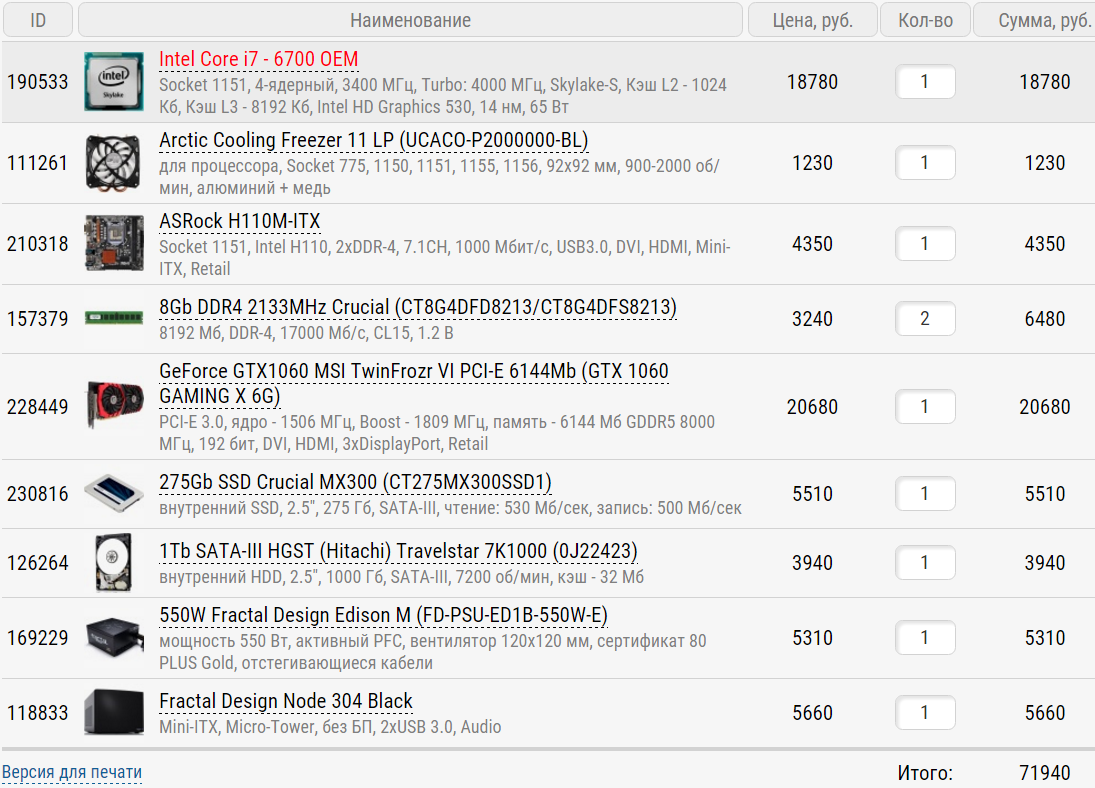
Task: Open 8Gb DDR4 2133MHz Crucial product link
Action: click(418, 307)
